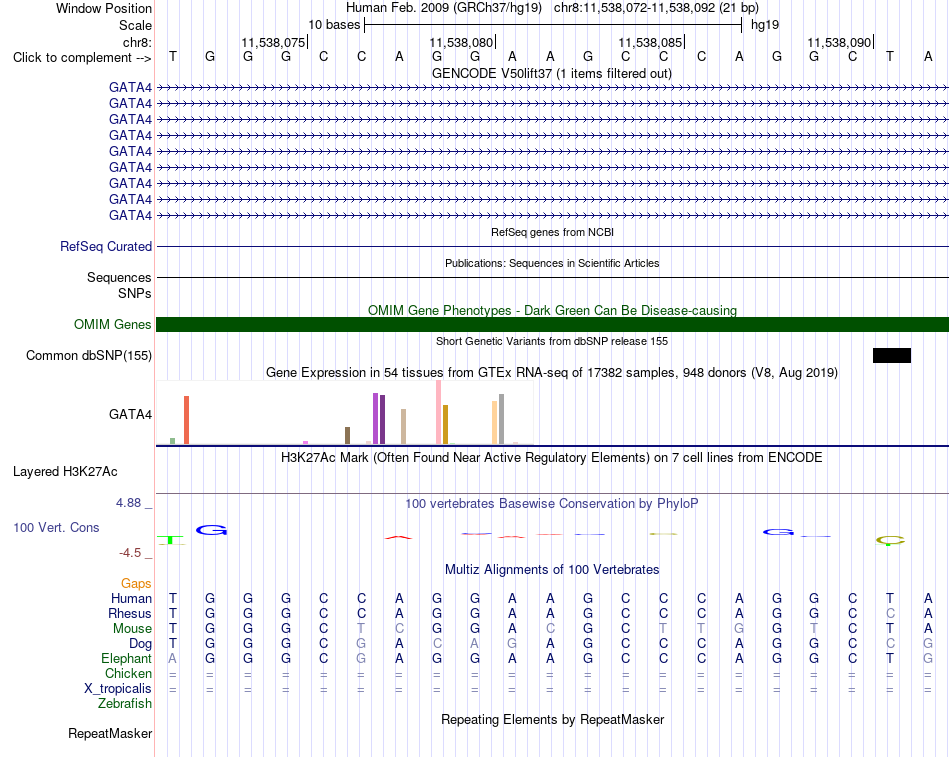Click the bright purple bar in GTEx chart
Screen dimensions: 950x757
pos(376,418)
